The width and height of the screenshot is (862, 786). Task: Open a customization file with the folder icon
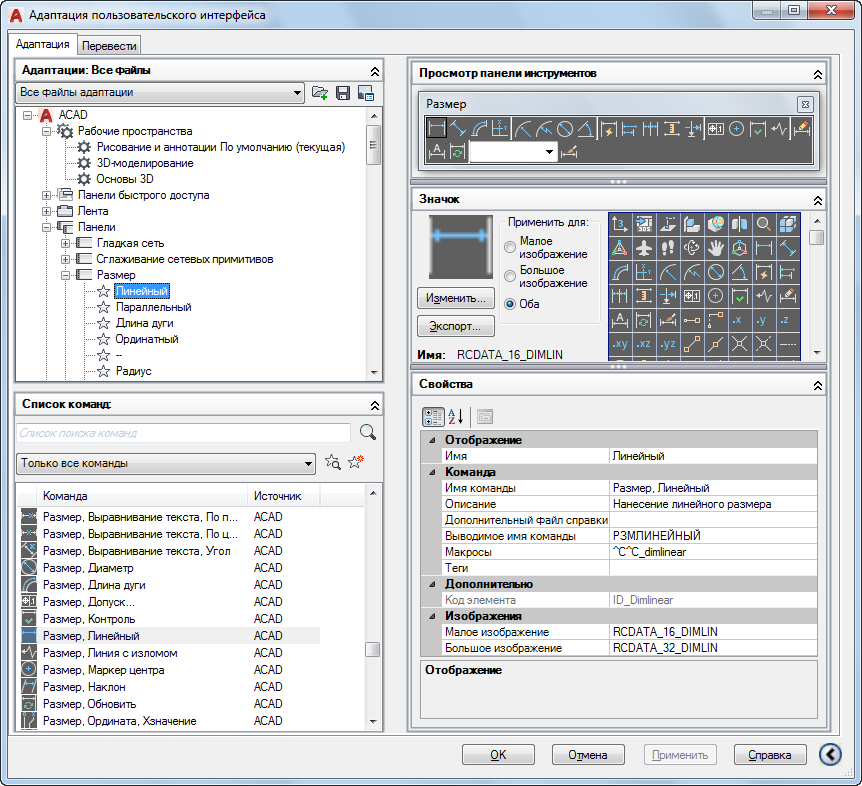[x=319, y=92]
